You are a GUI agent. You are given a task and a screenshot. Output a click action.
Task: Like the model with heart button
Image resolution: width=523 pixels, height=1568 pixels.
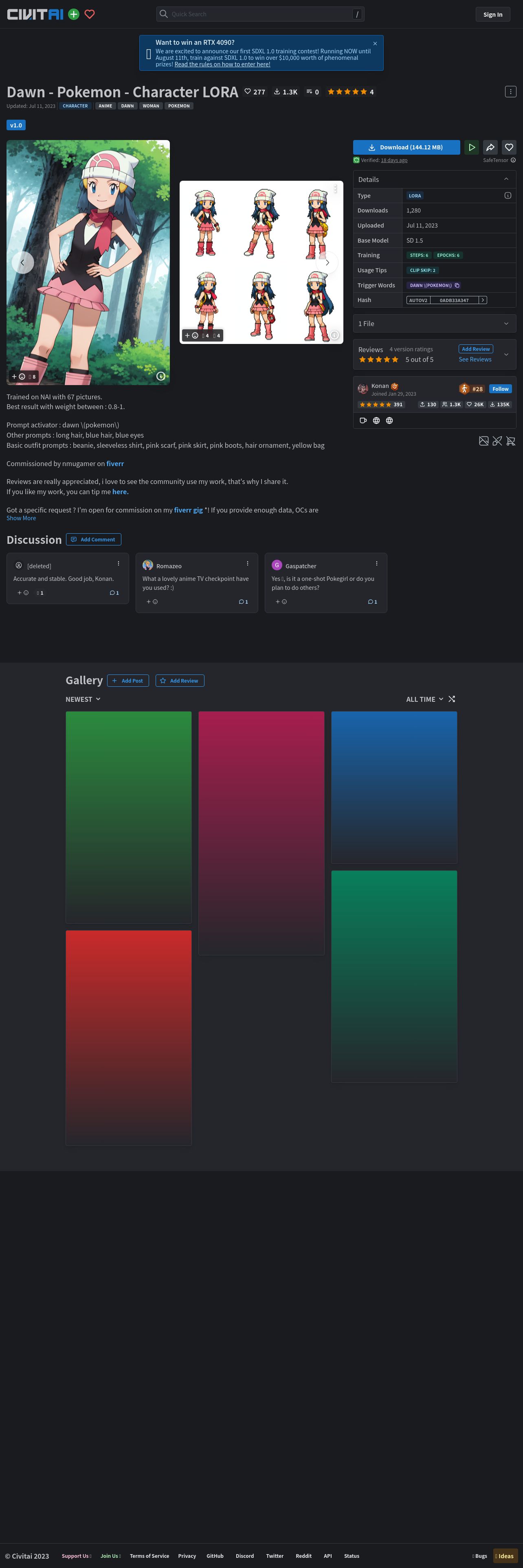[509, 147]
